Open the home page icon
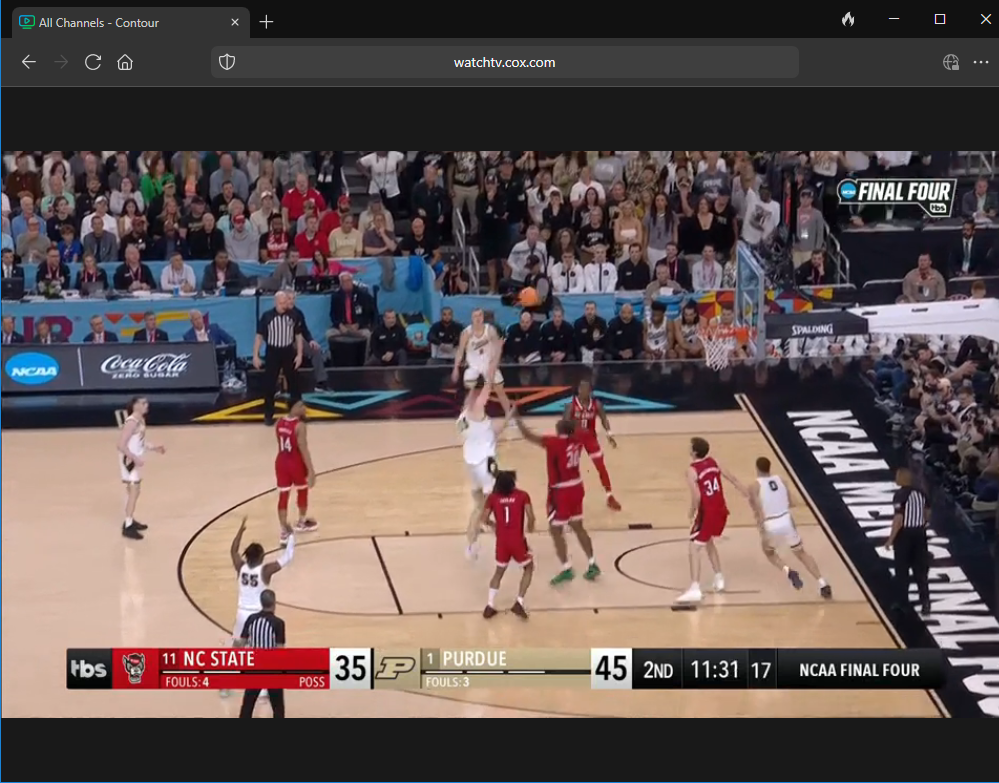The image size is (999, 783). pyautogui.click(x=125, y=62)
